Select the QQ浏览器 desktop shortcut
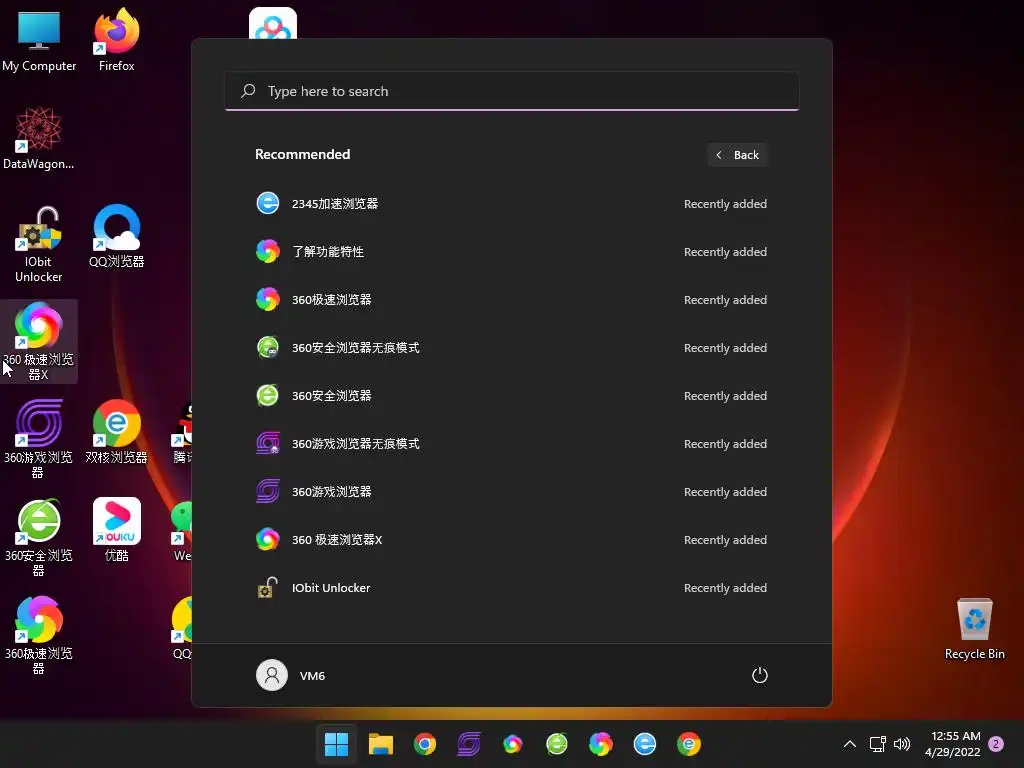The height and width of the screenshot is (768, 1024). point(117,236)
